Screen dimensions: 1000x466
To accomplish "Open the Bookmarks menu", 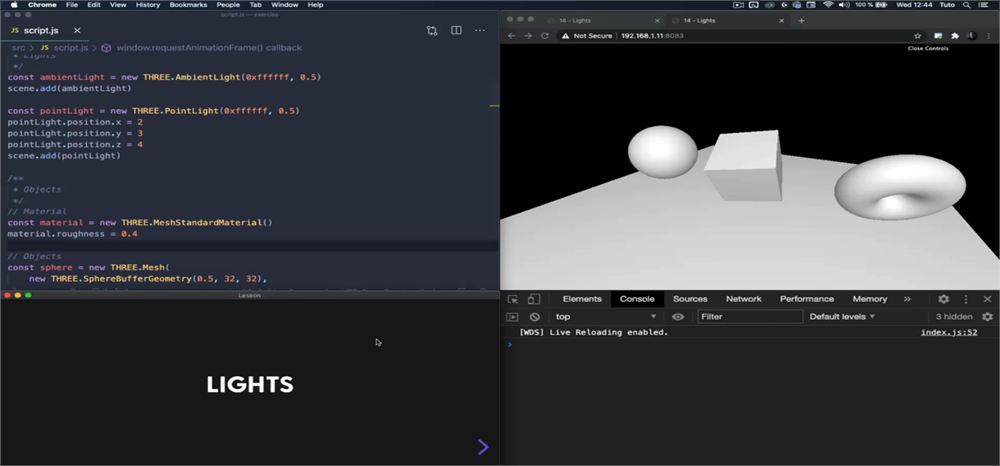I will click(189, 4).
